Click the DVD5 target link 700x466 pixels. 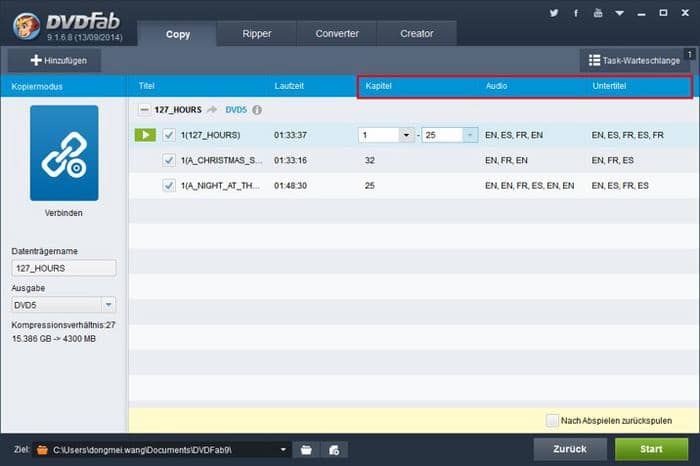(x=236, y=110)
